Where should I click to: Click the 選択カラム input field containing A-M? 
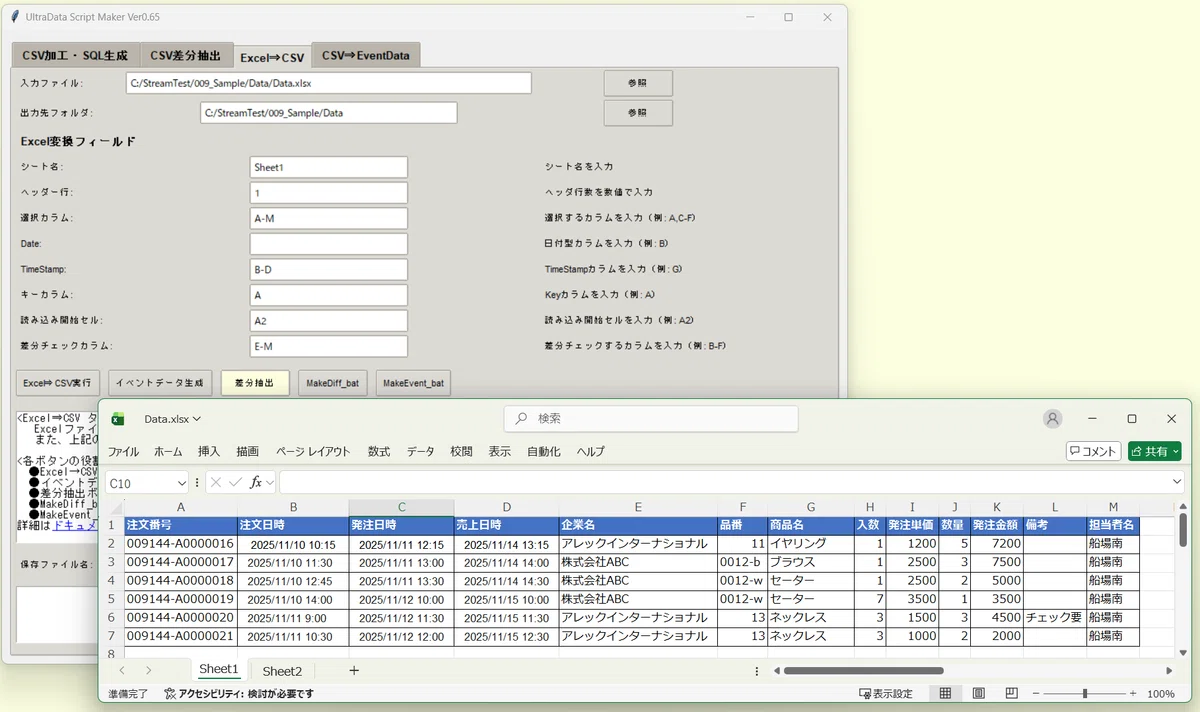click(329, 218)
